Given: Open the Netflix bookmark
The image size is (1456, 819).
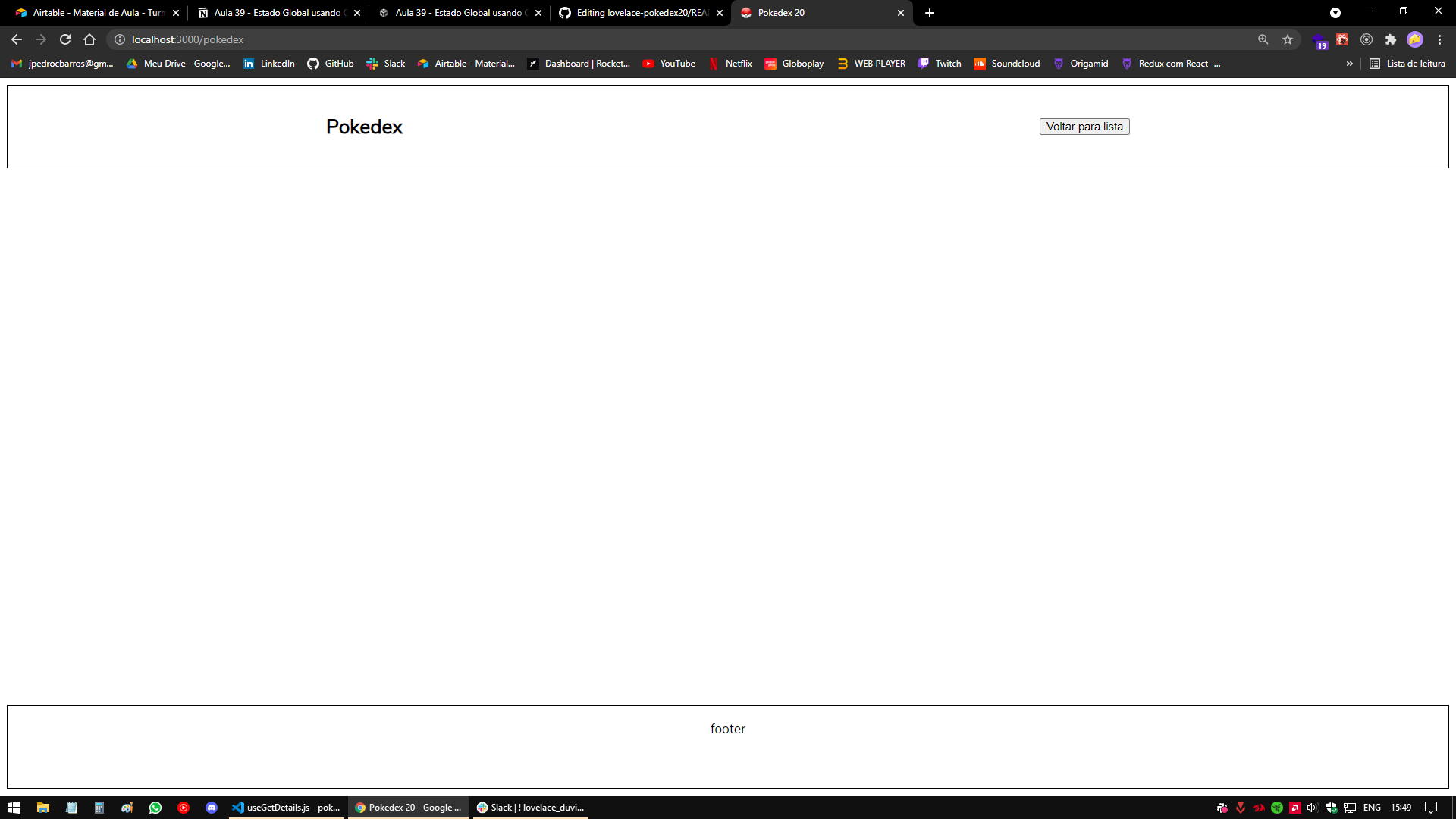Looking at the screenshot, I should point(730,64).
